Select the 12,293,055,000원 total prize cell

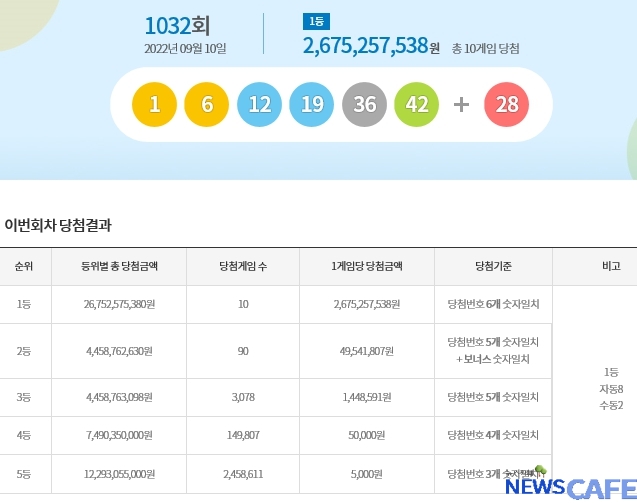point(118,474)
